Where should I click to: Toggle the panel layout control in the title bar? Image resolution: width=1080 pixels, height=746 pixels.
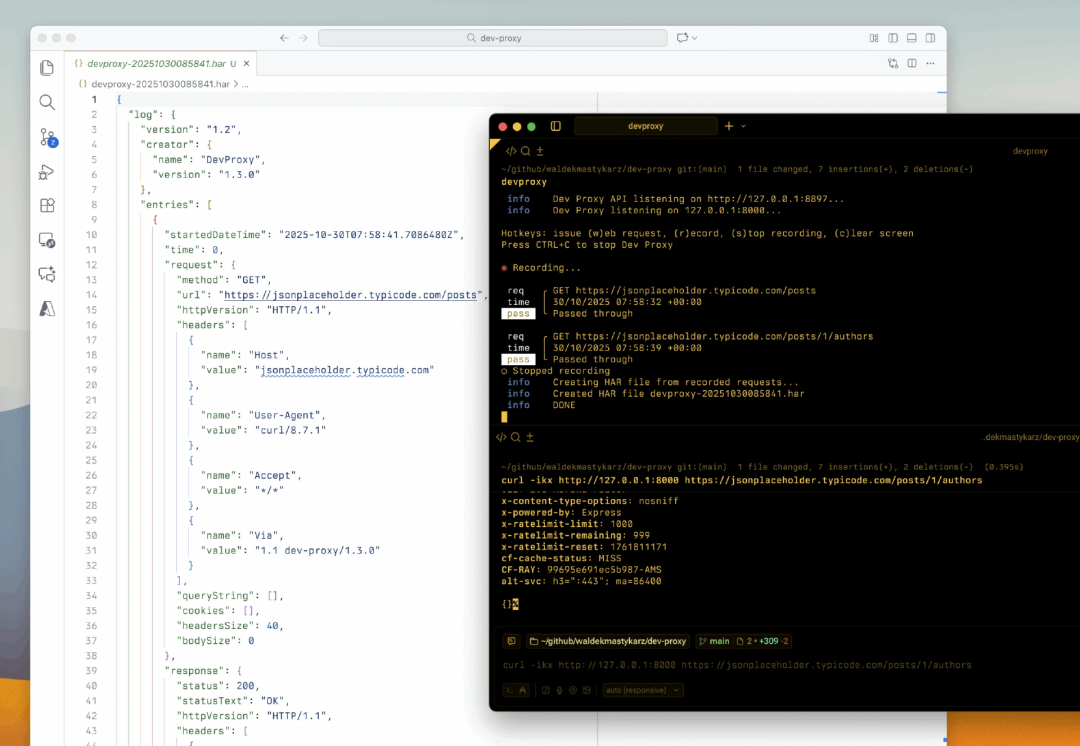click(x=911, y=37)
